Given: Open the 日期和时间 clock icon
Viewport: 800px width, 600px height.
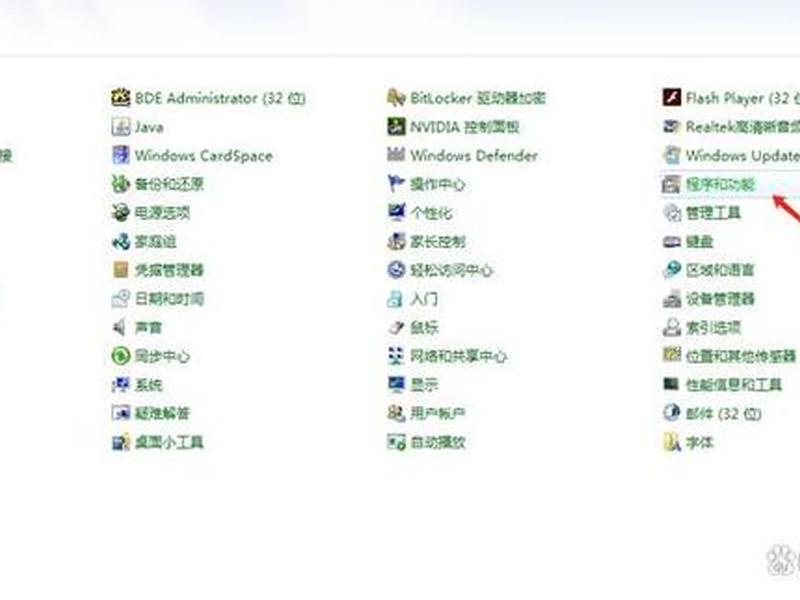Looking at the screenshot, I should point(120,298).
